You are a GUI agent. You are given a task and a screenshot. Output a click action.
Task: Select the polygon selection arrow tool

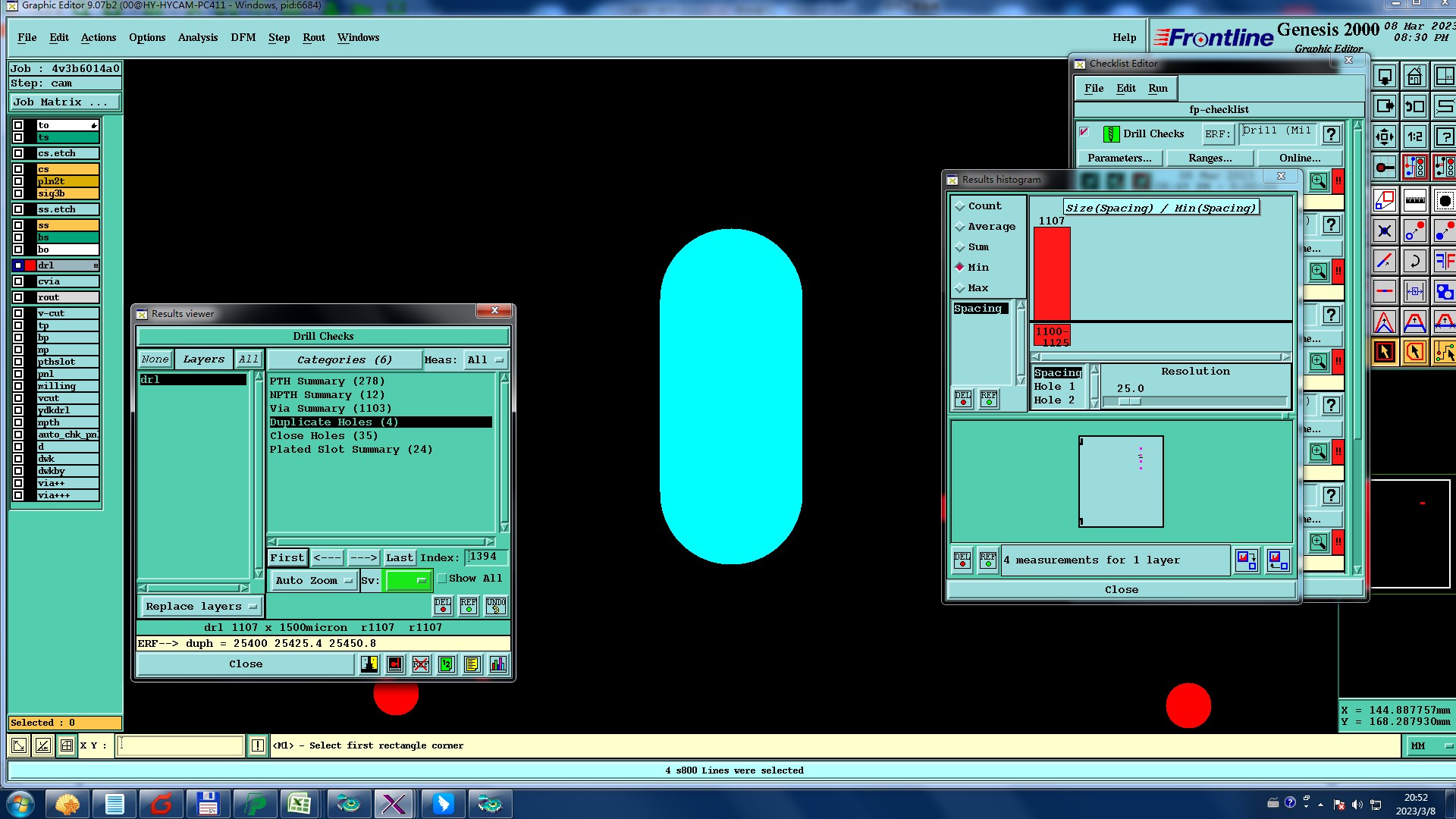pyautogui.click(x=1415, y=352)
